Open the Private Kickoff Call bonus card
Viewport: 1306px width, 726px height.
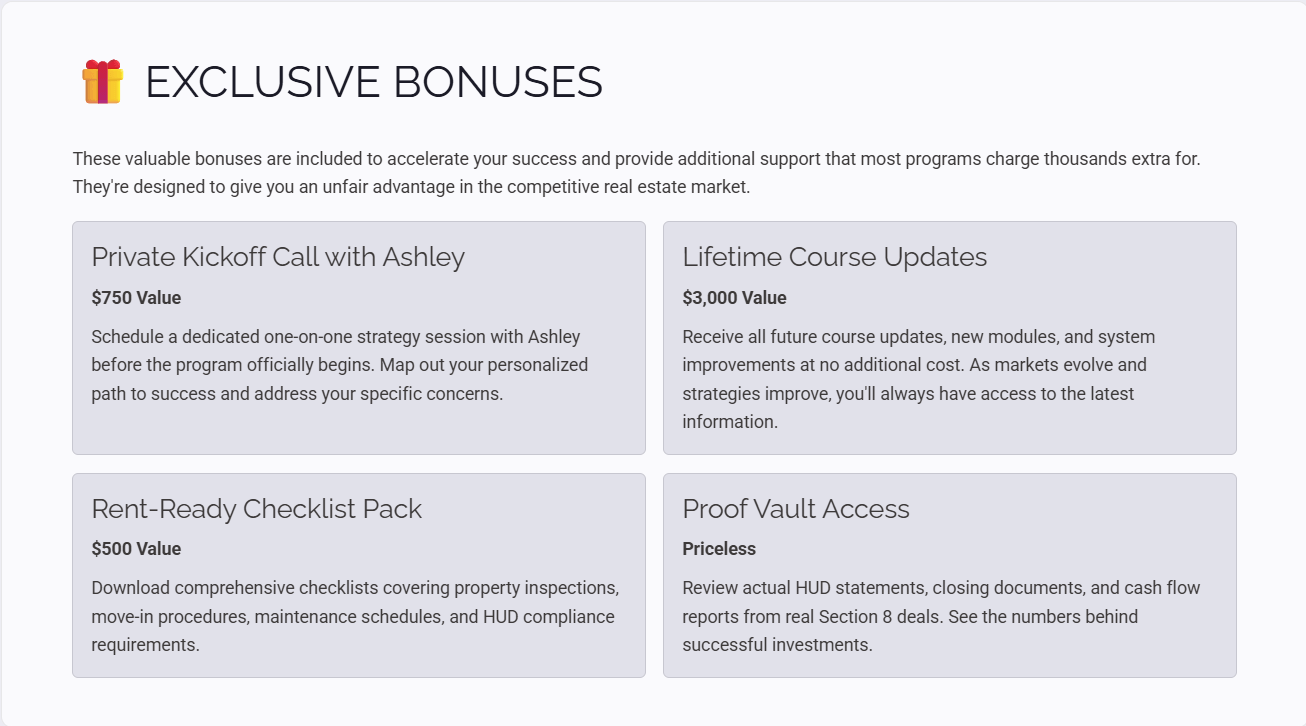click(358, 432)
